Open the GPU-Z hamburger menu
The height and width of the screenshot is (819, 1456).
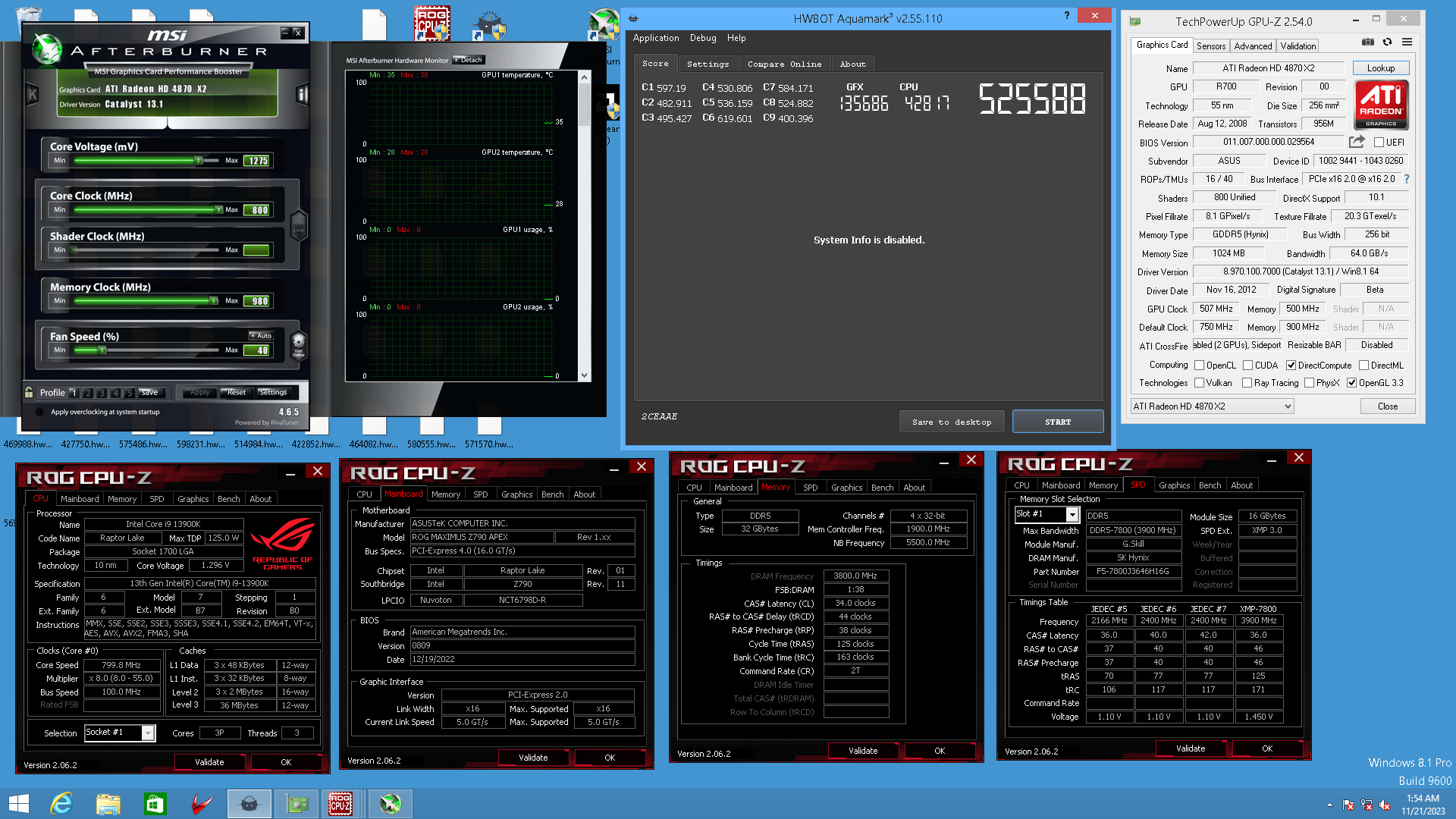1407,42
